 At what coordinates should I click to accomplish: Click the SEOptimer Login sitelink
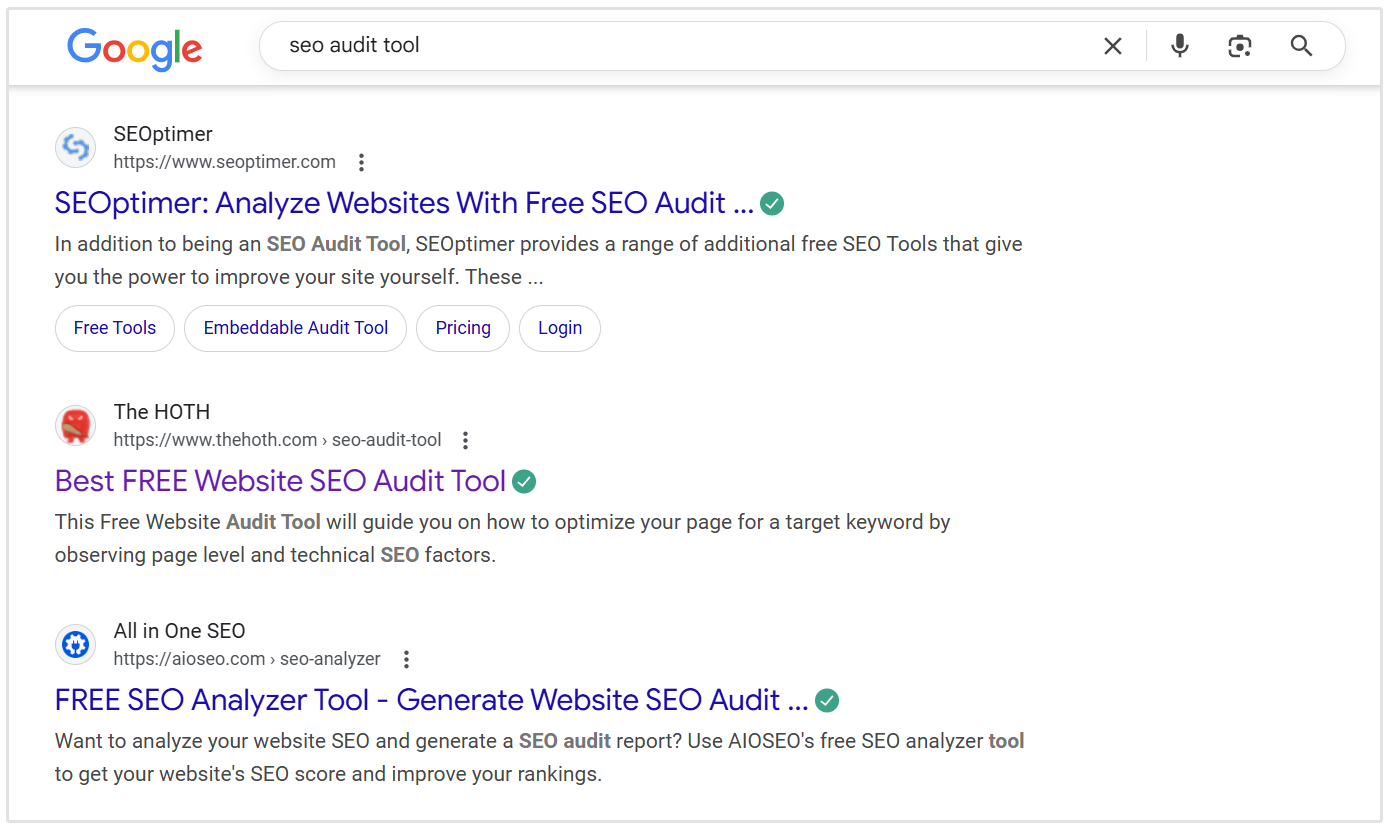pyautogui.click(x=559, y=327)
